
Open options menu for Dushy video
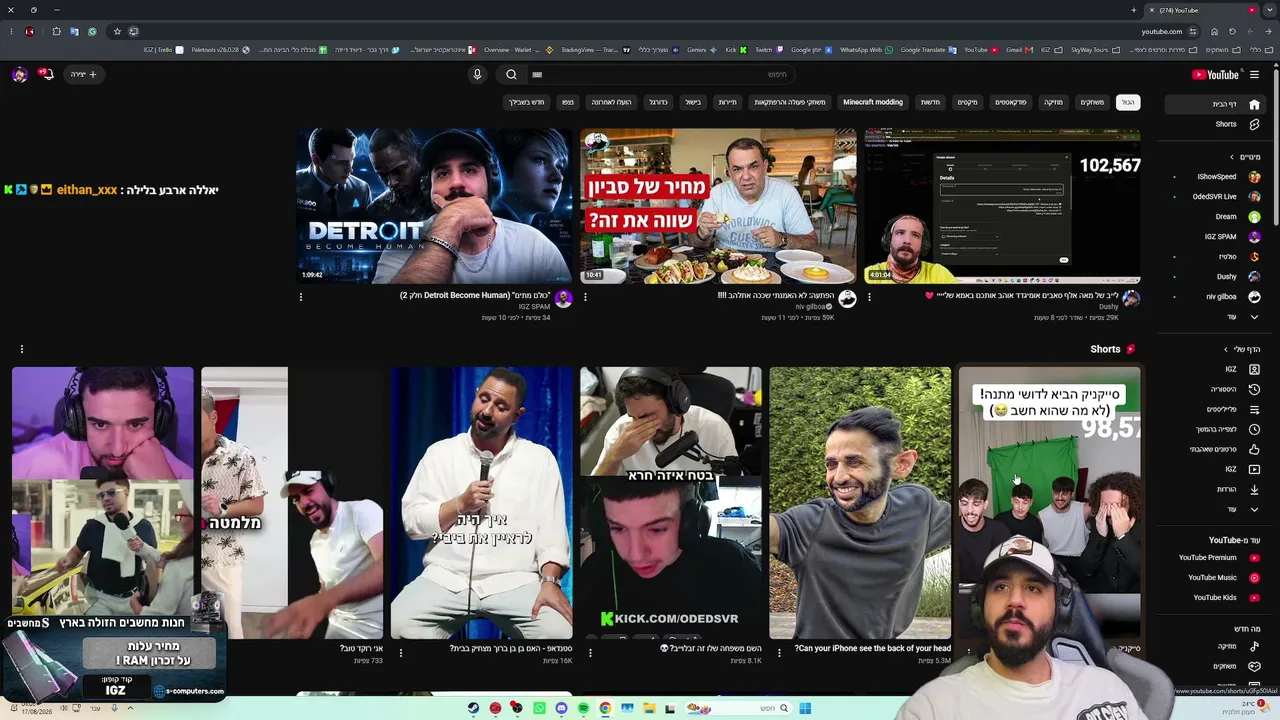[869, 296]
